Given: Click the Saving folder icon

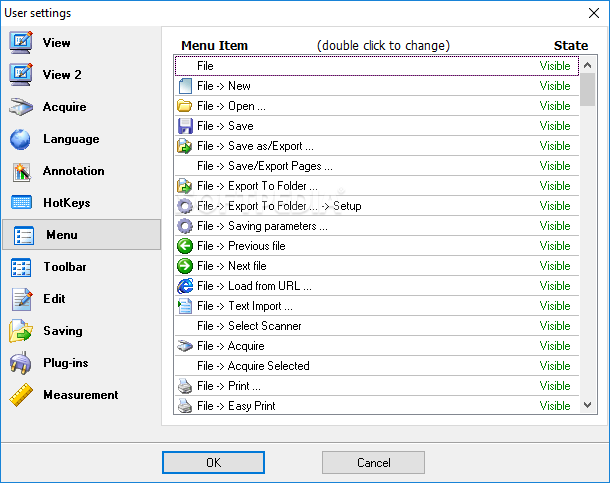Looking at the screenshot, I should pos(21,331).
